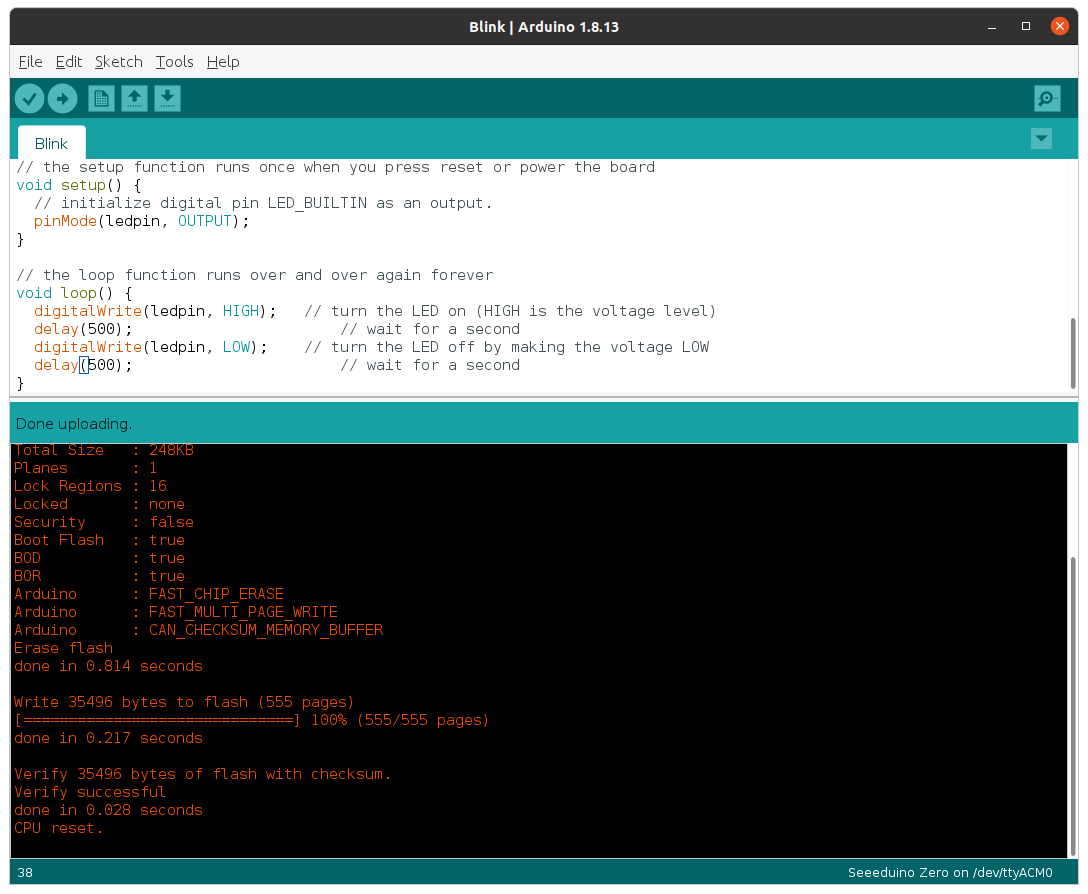
Task: Save the sketch with the Save icon
Action: [167, 99]
